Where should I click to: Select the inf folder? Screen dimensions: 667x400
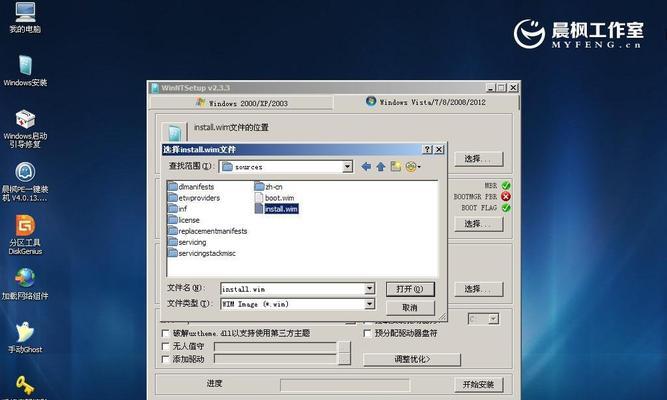click(x=177, y=209)
